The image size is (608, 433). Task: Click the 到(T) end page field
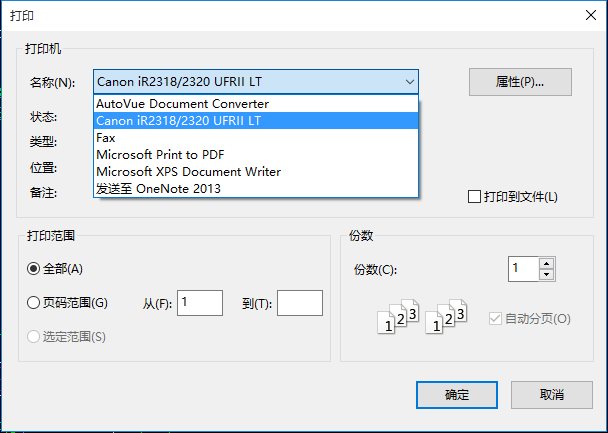[x=299, y=303]
